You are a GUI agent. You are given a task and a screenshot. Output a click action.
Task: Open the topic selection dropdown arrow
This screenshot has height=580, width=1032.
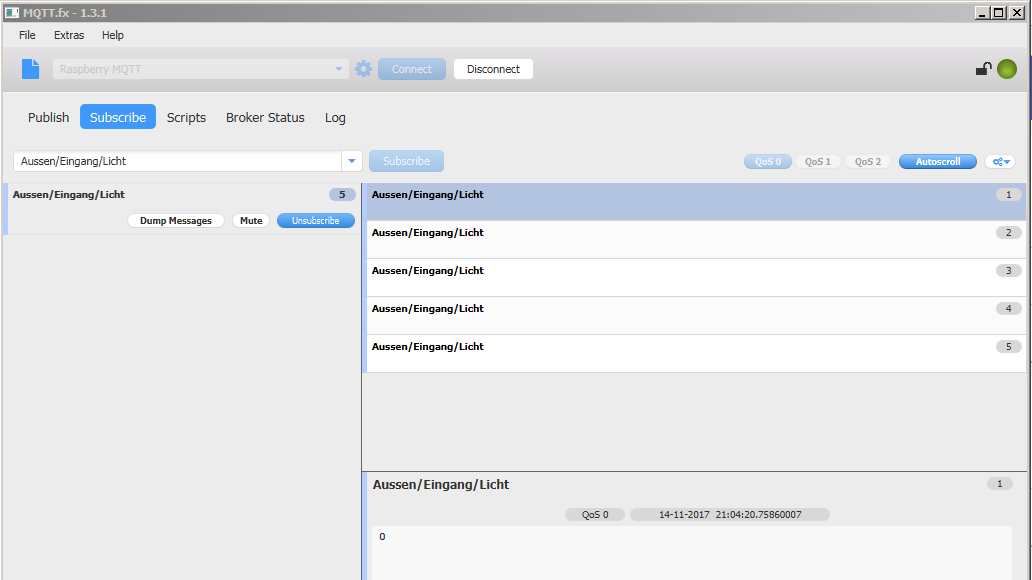click(352, 161)
